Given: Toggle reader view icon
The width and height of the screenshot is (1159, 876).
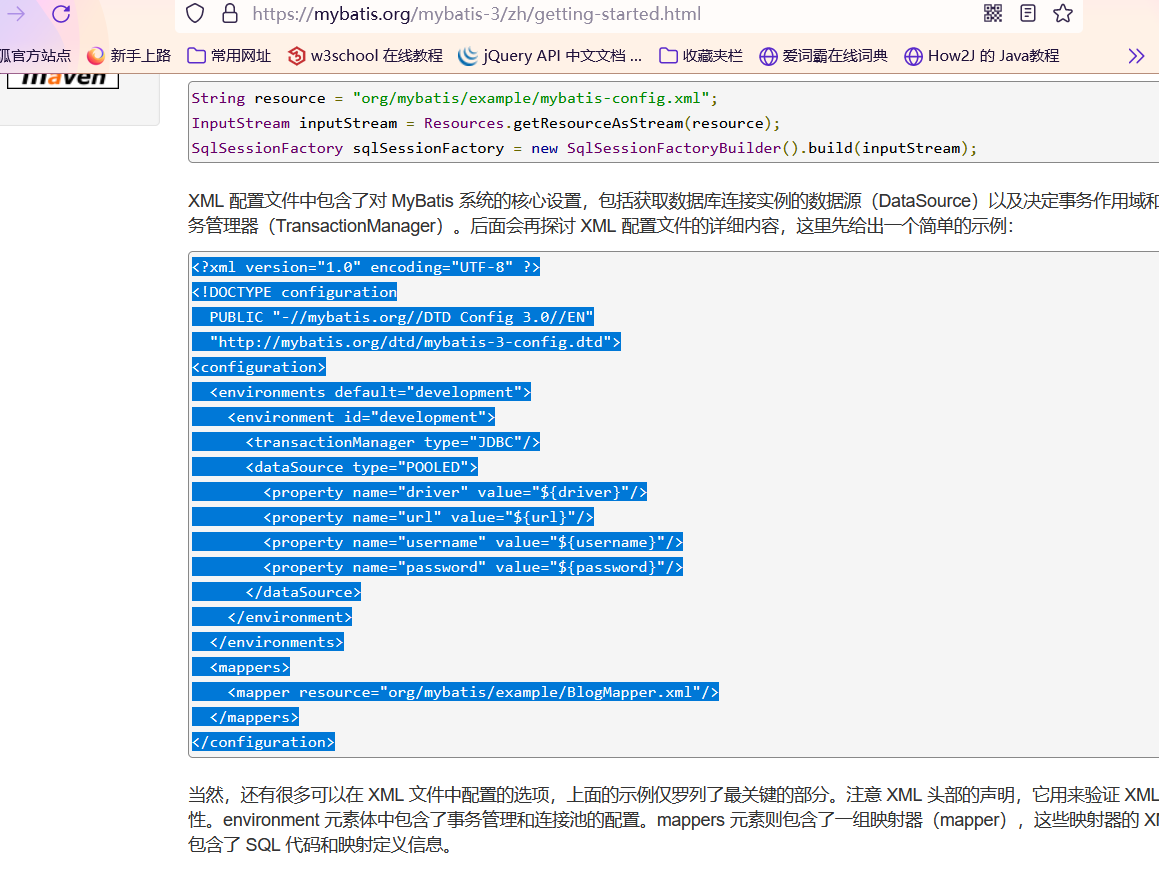Looking at the screenshot, I should click(1027, 13).
